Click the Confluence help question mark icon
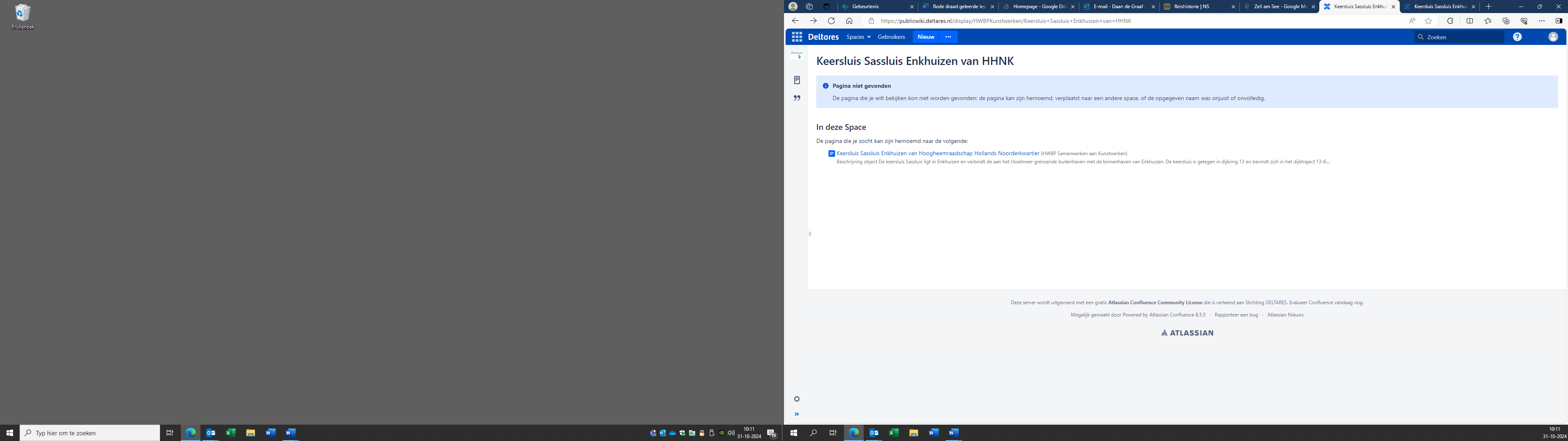 [x=1517, y=37]
